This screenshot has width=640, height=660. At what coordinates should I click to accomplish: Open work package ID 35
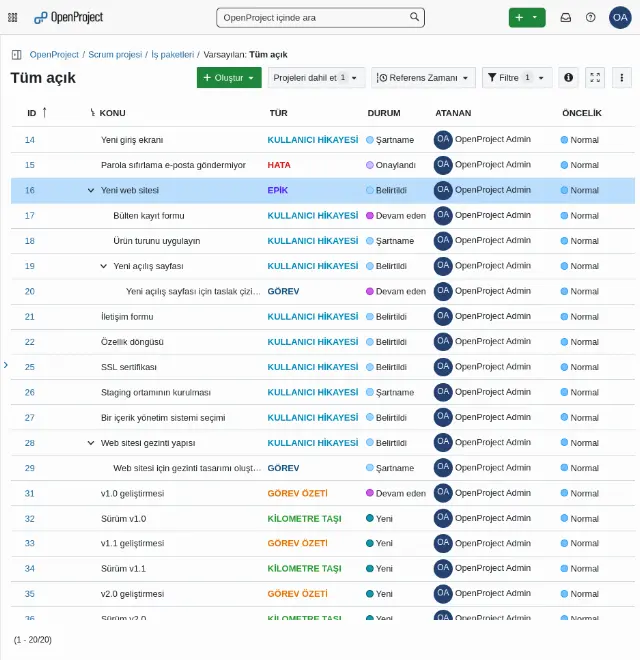click(29, 594)
